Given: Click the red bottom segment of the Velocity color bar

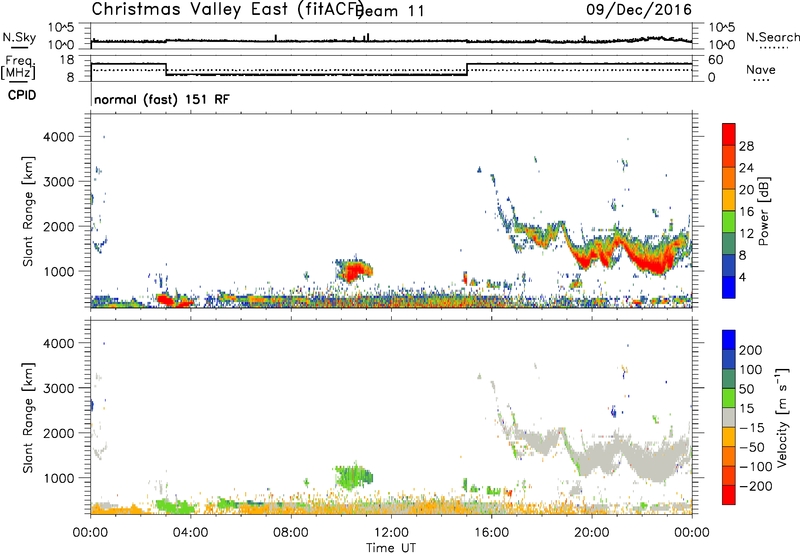Looking at the screenshot, I should 729,495.
